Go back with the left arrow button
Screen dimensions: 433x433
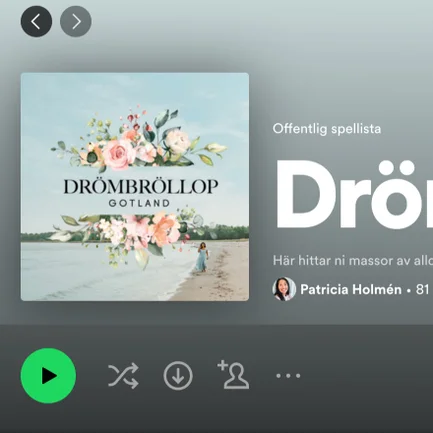coord(36,21)
